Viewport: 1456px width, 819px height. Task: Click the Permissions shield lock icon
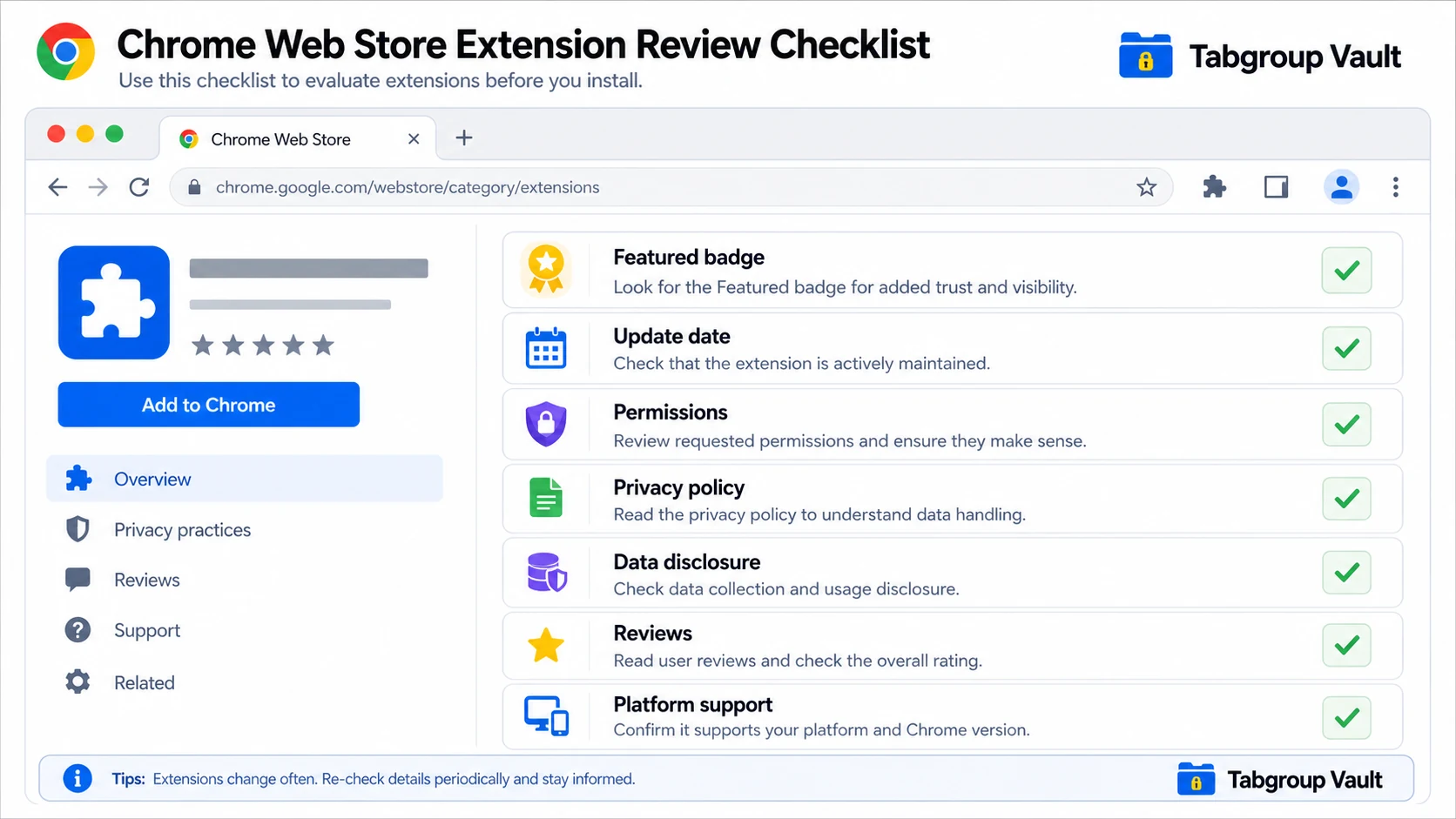[546, 424]
